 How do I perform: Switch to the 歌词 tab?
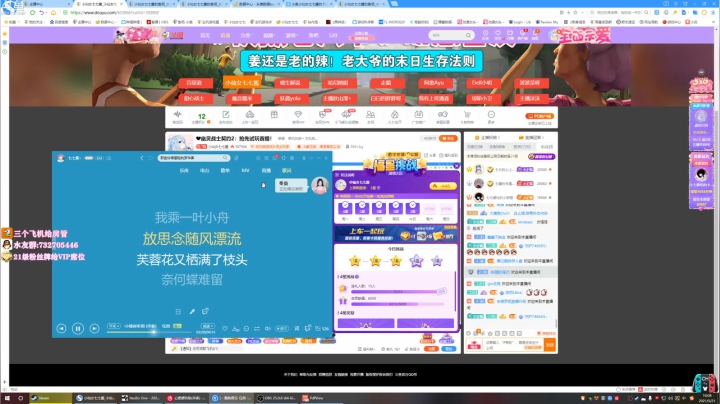(287, 170)
